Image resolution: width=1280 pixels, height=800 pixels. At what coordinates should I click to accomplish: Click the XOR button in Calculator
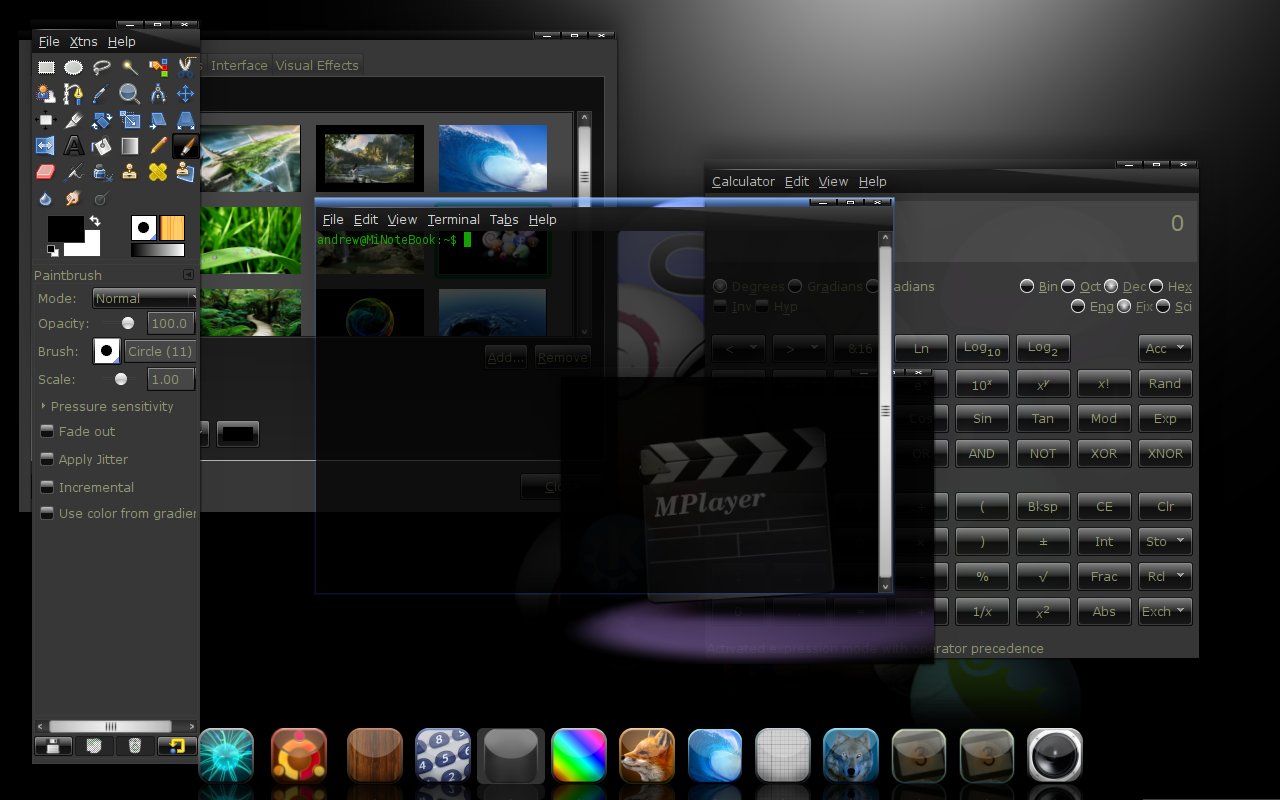(x=1104, y=453)
